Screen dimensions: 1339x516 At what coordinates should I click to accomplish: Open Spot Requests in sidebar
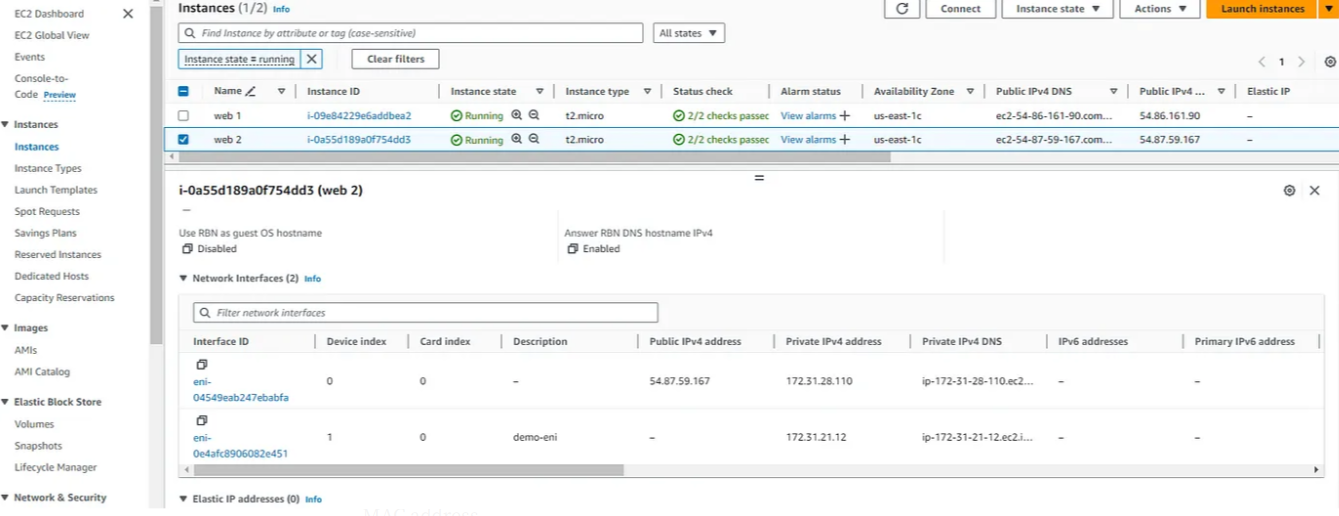pos(47,212)
